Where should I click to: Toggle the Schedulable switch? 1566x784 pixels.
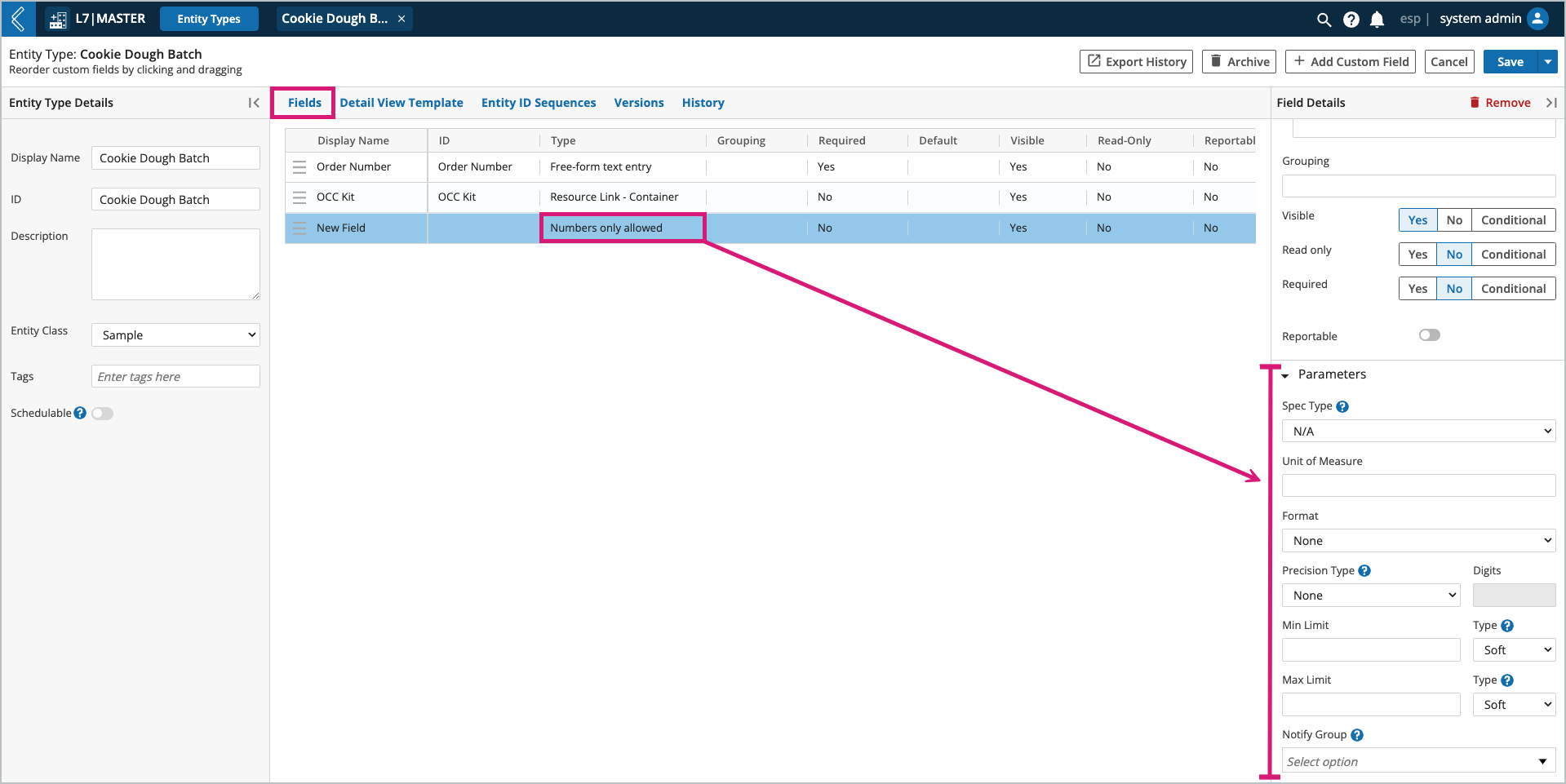pyautogui.click(x=103, y=414)
